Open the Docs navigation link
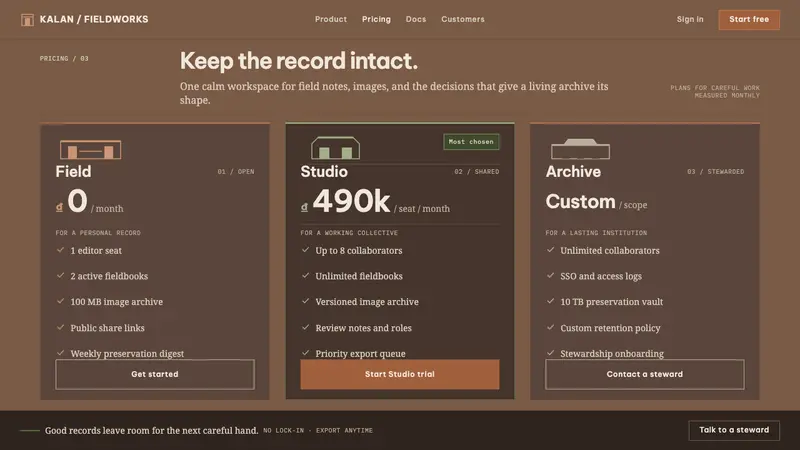This screenshot has height=450, width=800. tap(416, 19)
